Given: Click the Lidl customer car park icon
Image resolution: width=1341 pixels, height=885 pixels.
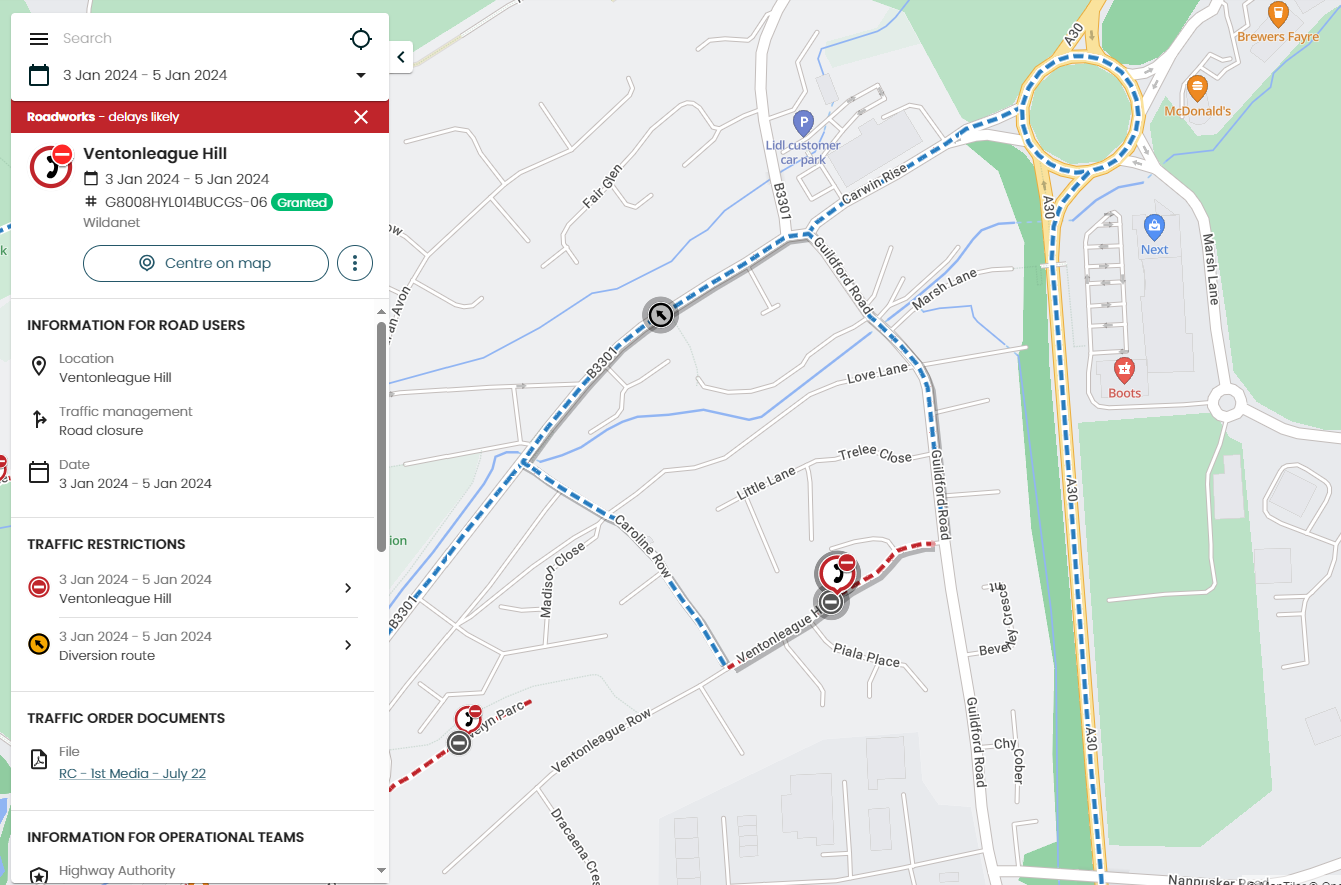Looking at the screenshot, I should (802, 124).
